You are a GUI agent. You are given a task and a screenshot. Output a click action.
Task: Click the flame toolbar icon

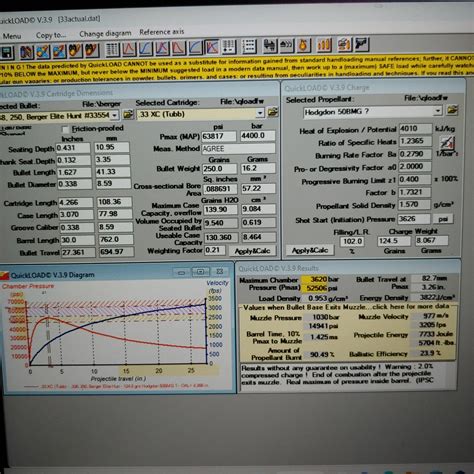303,45
